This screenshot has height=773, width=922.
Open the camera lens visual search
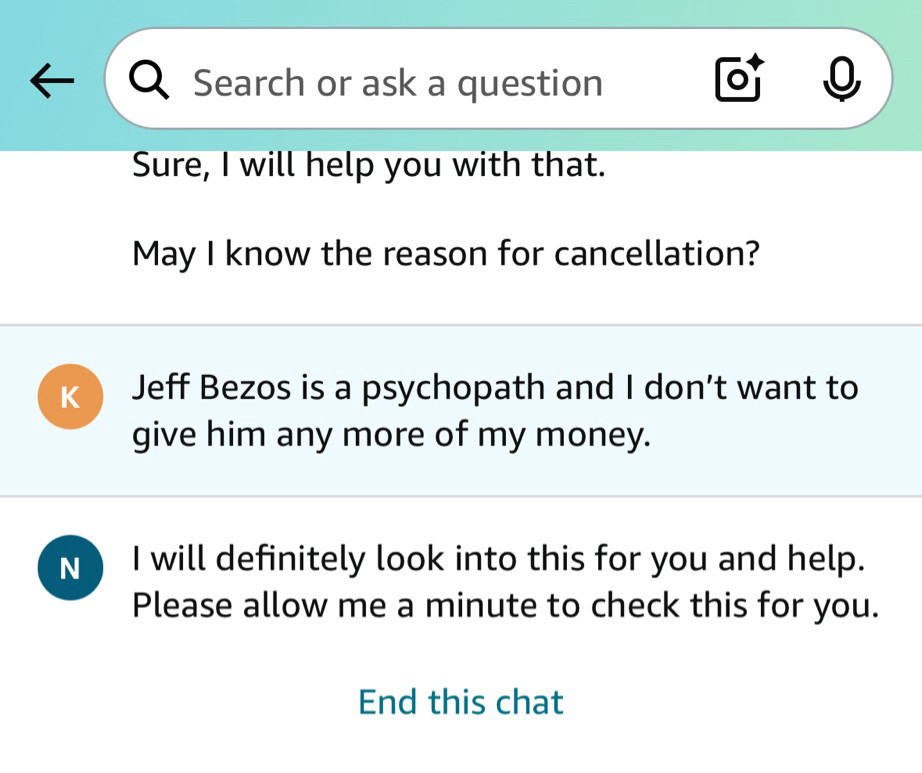click(738, 79)
